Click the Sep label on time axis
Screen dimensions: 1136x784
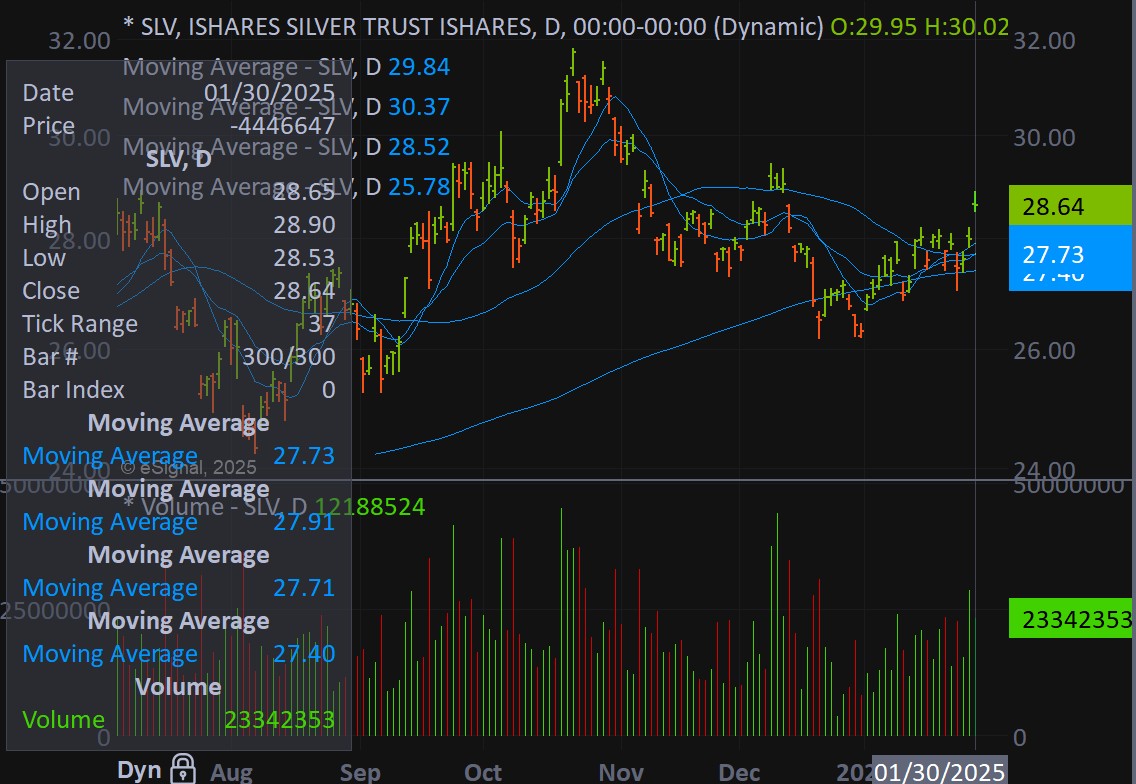coord(360,772)
